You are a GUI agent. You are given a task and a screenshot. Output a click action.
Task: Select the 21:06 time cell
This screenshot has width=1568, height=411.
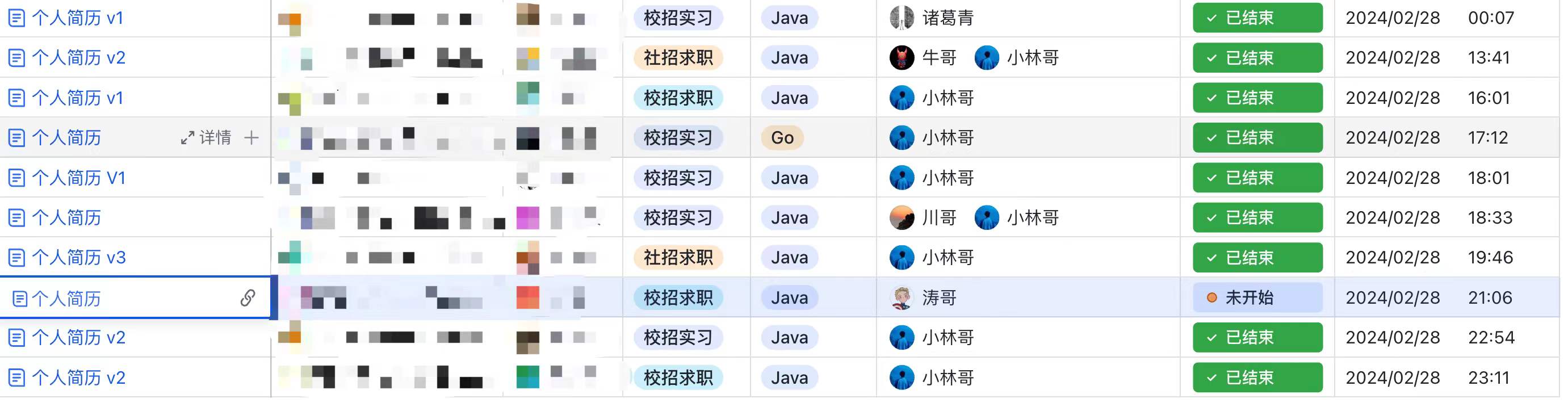click(x=1490, y=297)
